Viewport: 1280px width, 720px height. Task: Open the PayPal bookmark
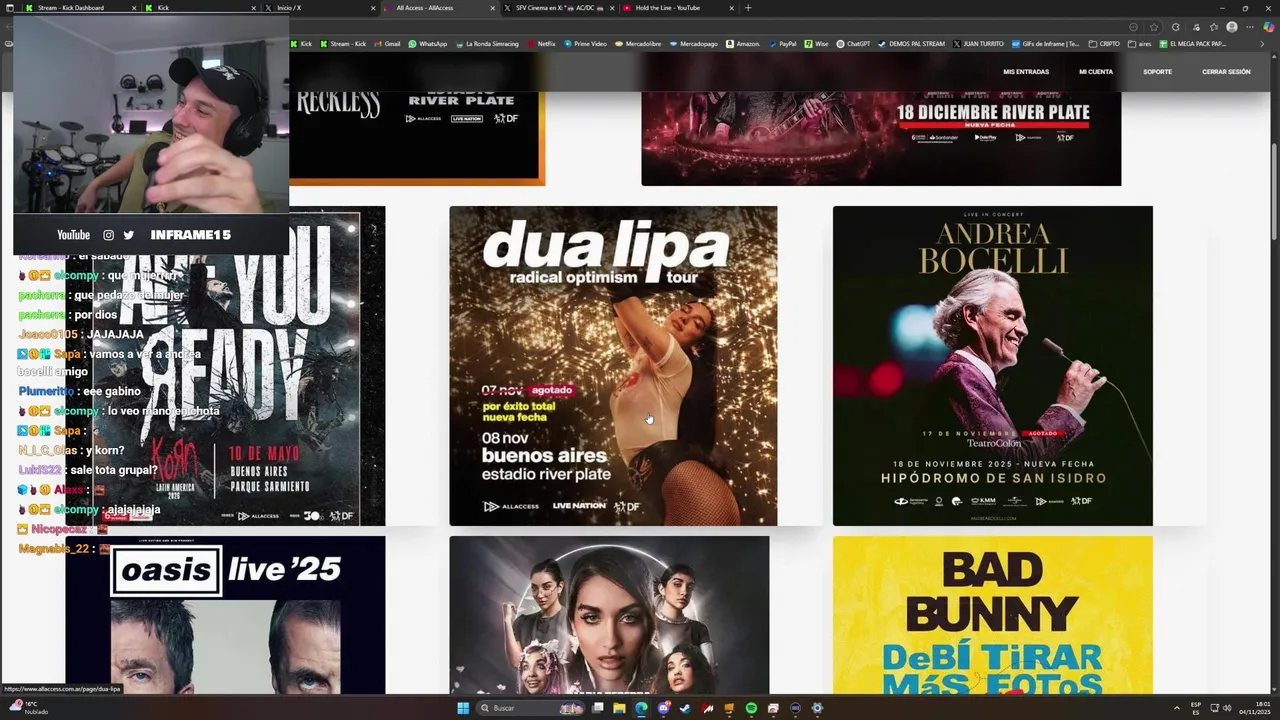[782, 44]
